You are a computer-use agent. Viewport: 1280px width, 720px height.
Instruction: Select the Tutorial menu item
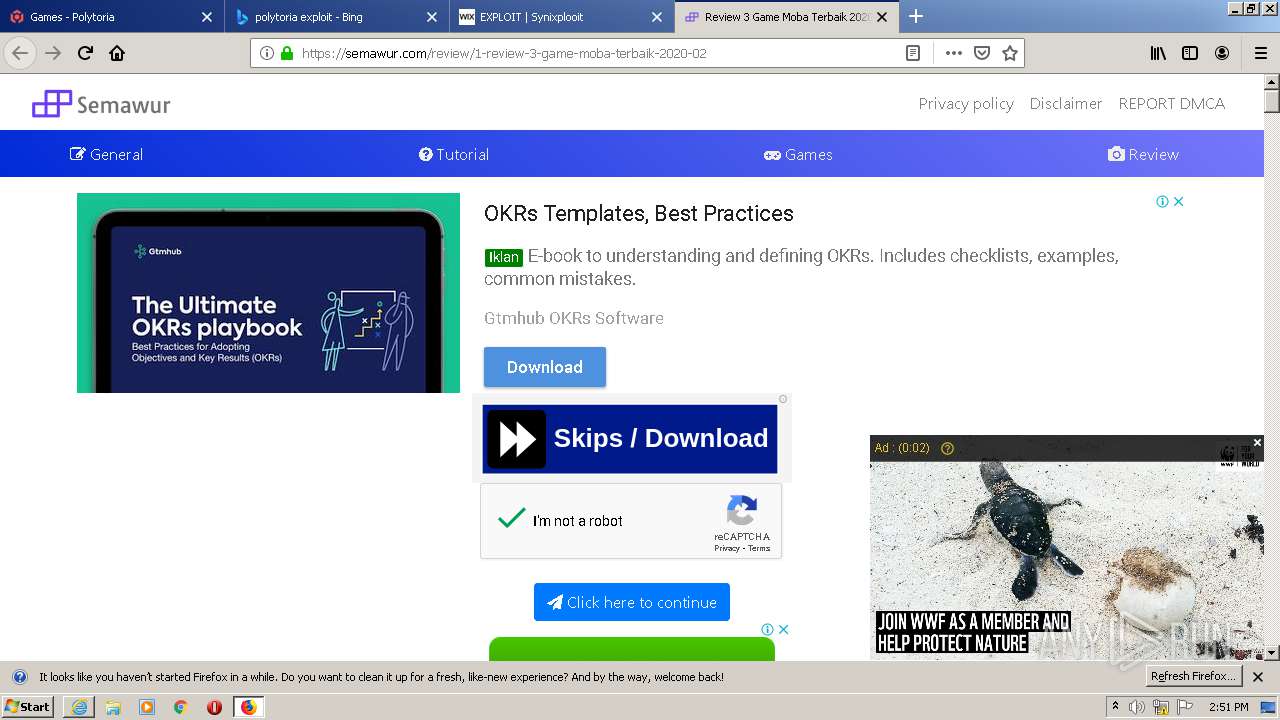454,154
